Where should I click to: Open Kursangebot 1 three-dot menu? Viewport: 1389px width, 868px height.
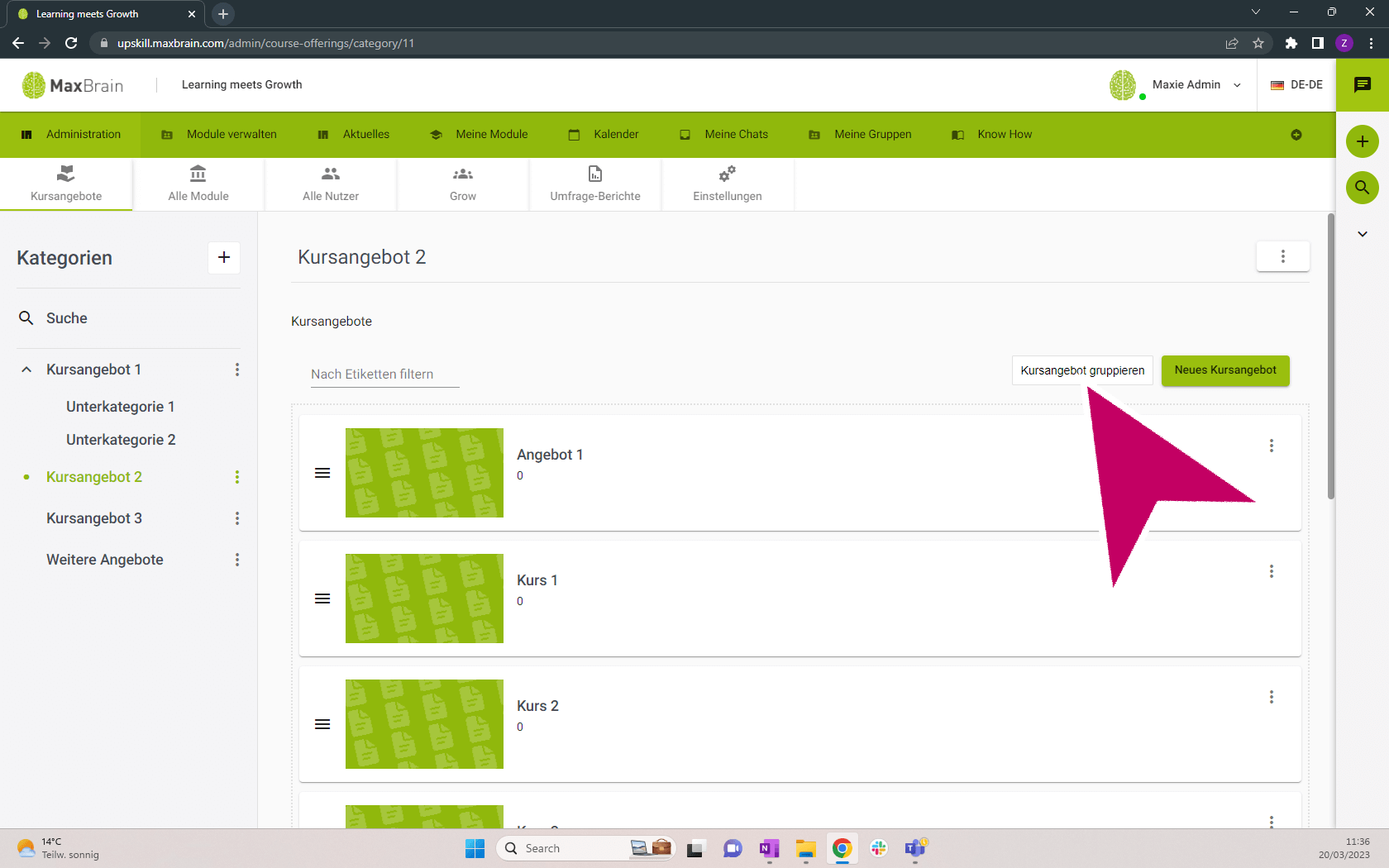[x=237, y=370]
